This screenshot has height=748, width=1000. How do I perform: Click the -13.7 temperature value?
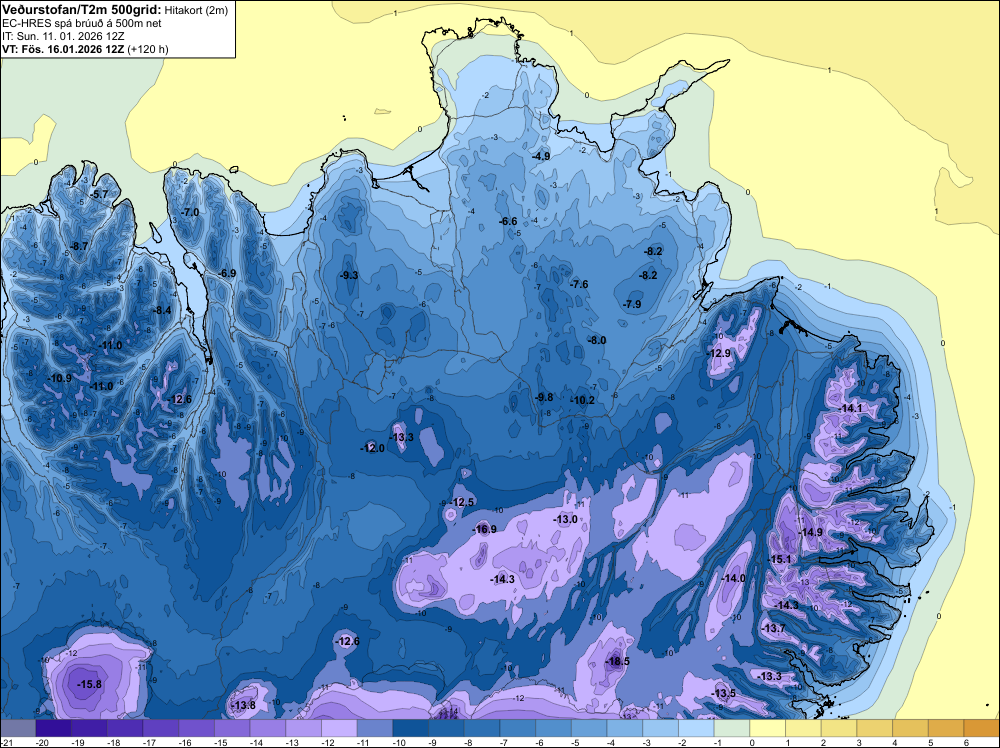tap(774, 628)
